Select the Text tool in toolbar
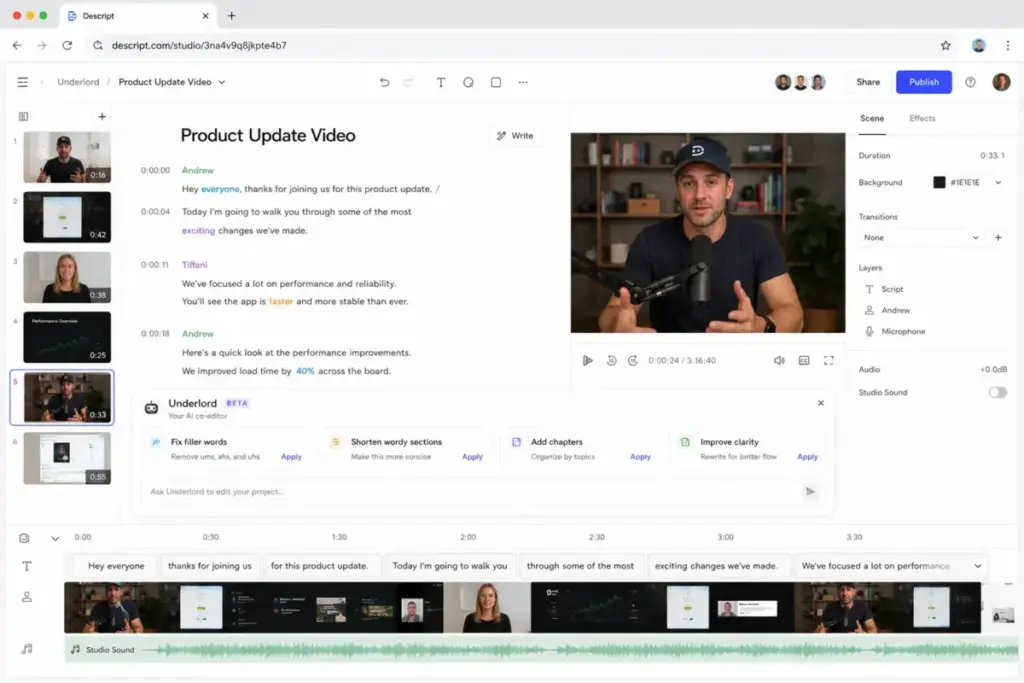This screenshot has height=683, width=1024. (441, 82)
